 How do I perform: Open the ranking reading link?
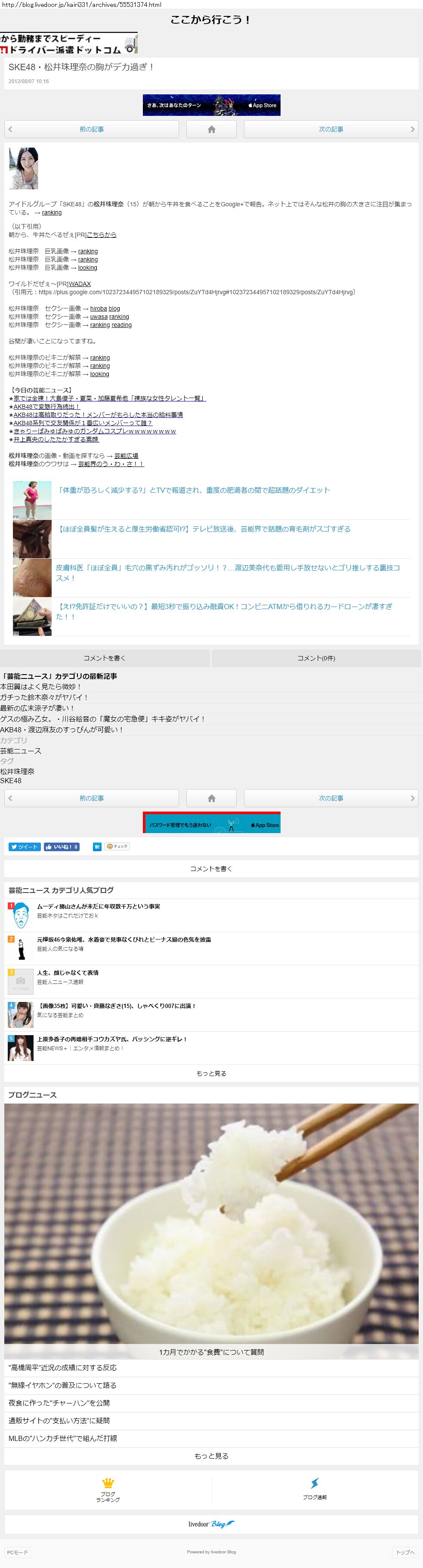point(111,325)
